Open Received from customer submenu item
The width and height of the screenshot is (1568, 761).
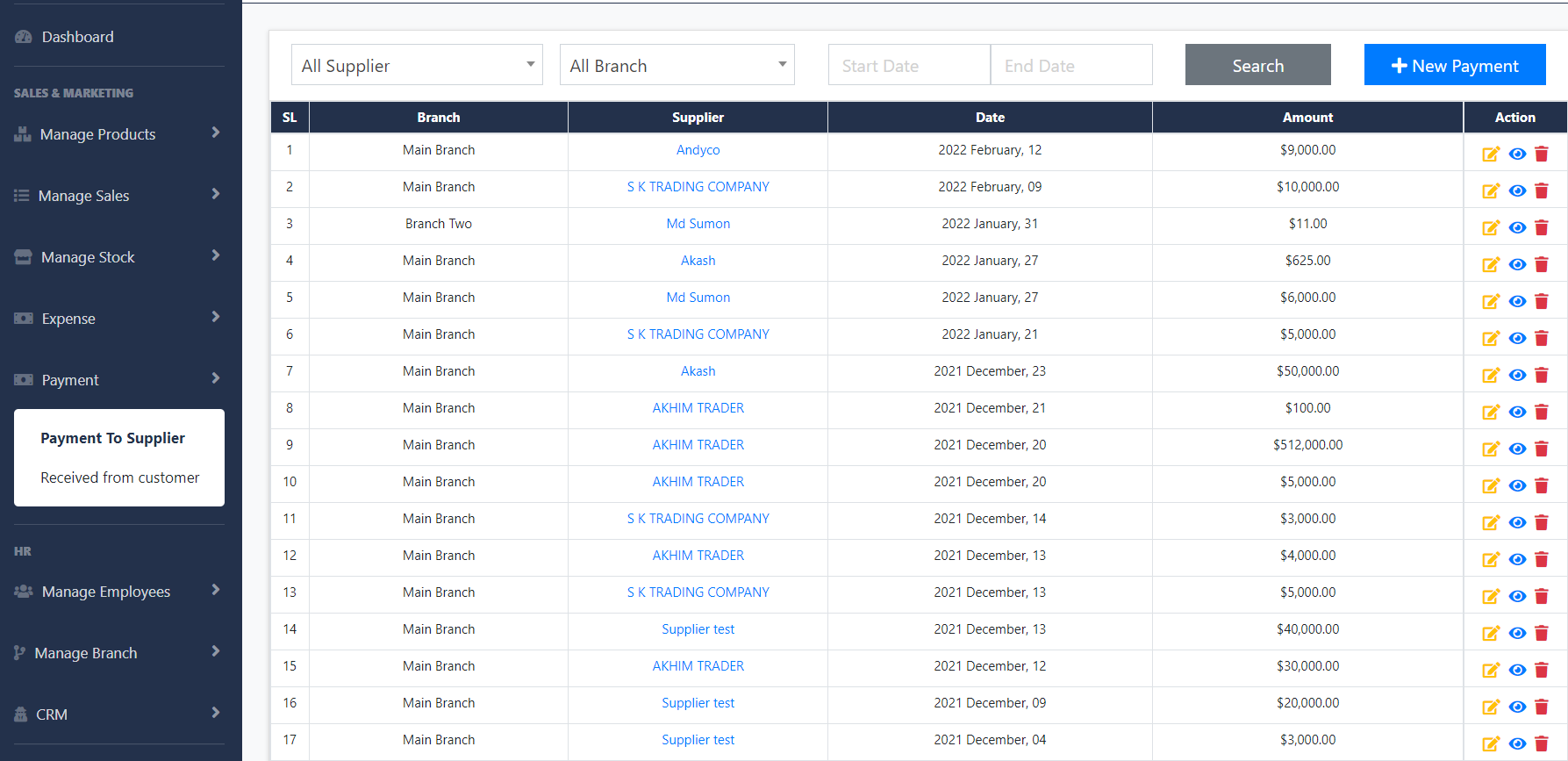point(120,477)
